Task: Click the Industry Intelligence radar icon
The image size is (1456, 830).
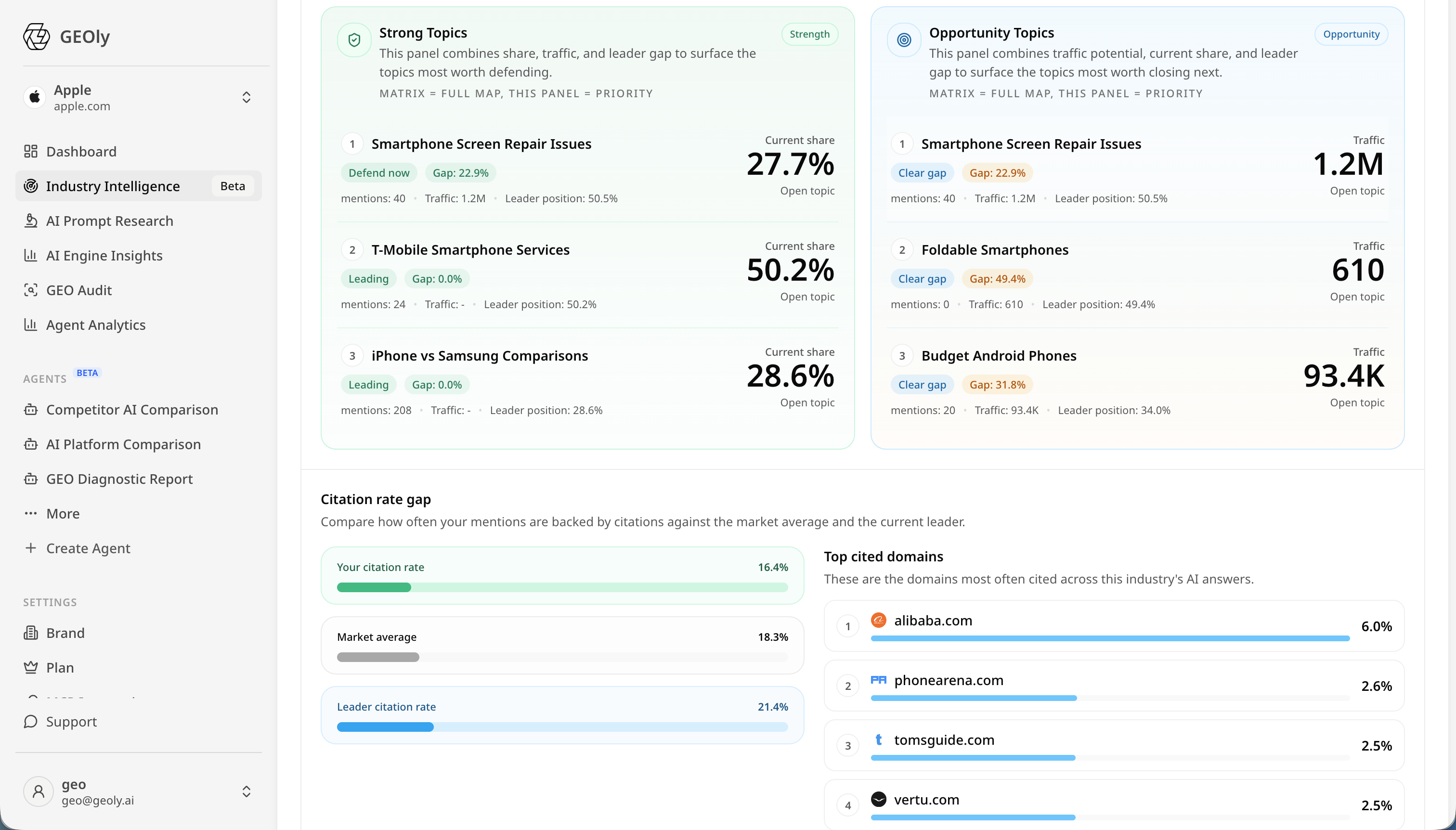Action: pyautogui.click(x=31, y=186)
